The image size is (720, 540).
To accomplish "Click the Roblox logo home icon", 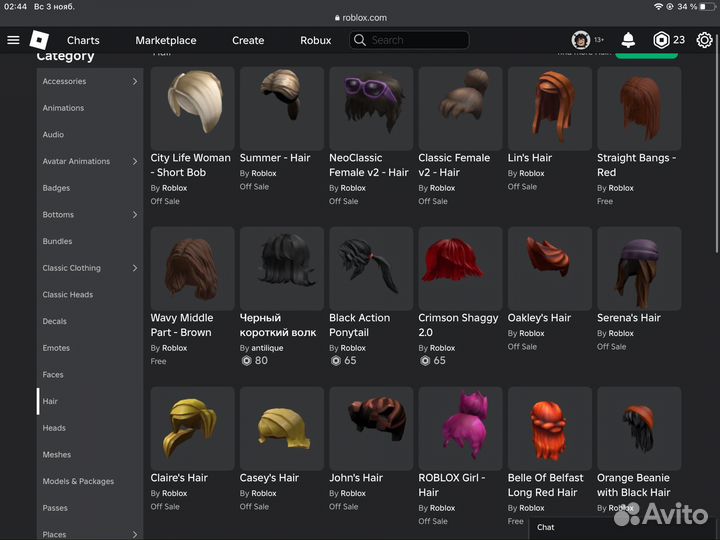I will [x=38, y=40].
